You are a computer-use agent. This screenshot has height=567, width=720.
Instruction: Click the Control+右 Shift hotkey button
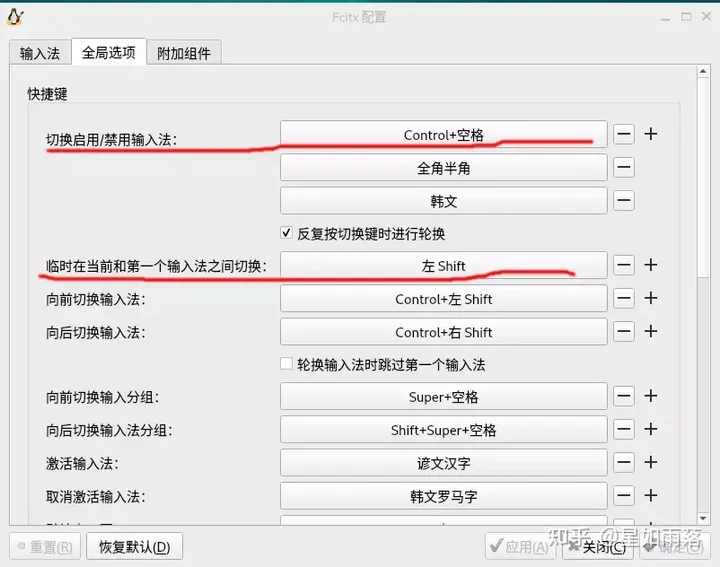(444, 331)
